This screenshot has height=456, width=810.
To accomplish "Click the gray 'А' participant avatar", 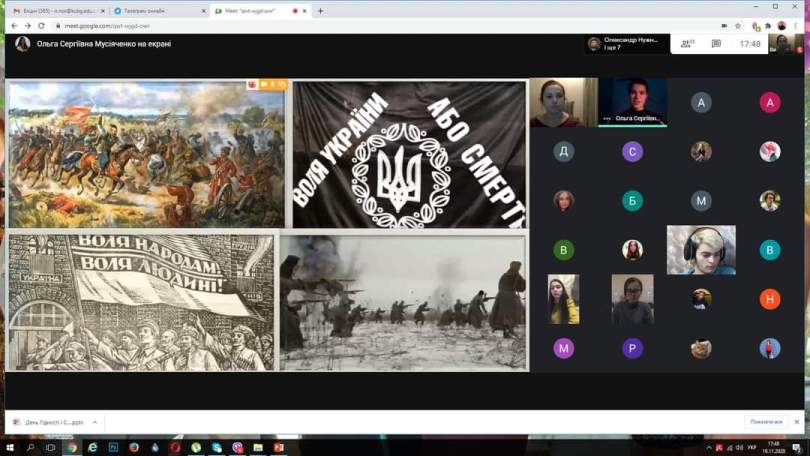I will pos(701,103).
